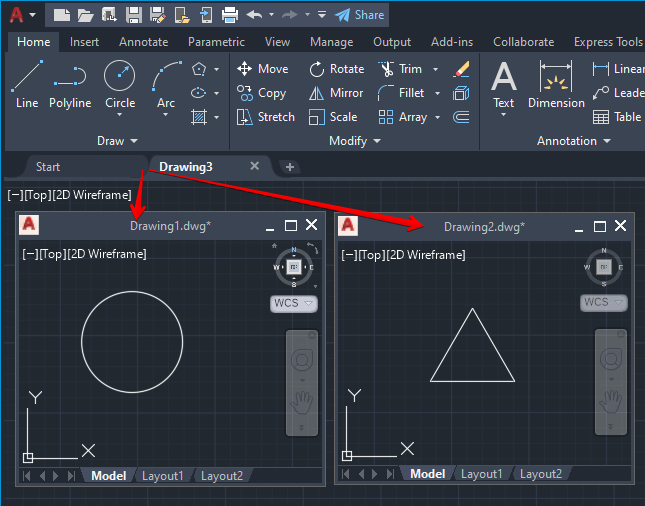Click the Polygon tool icon

(199, 69)
